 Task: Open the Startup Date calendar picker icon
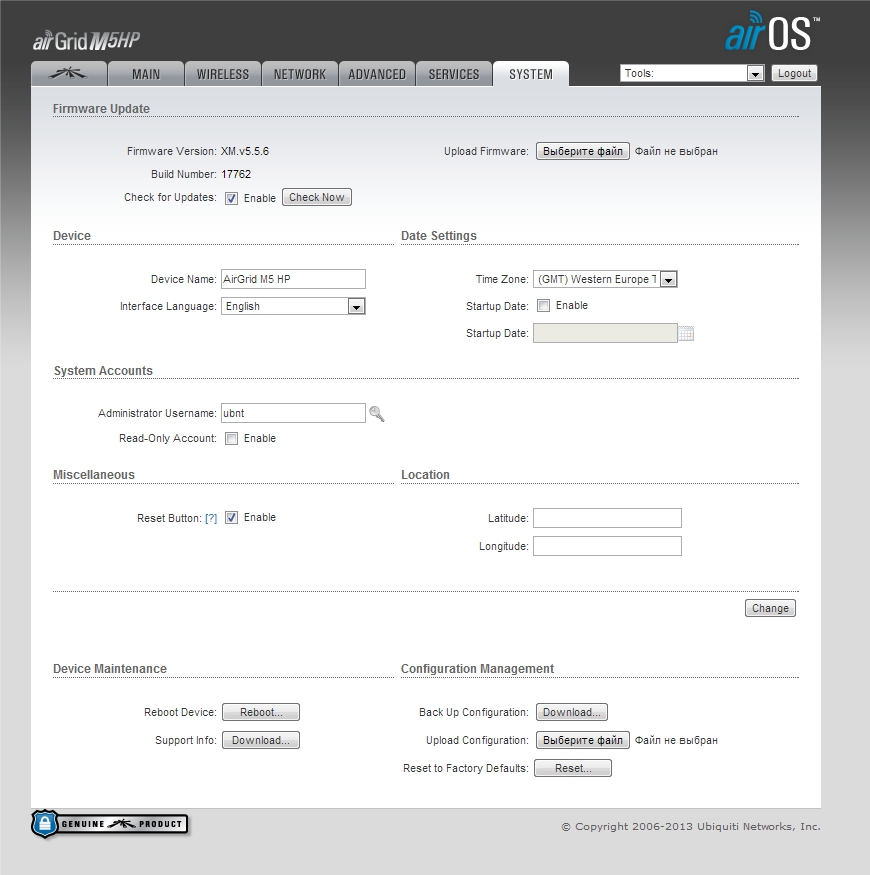click(x=686, y=333)
